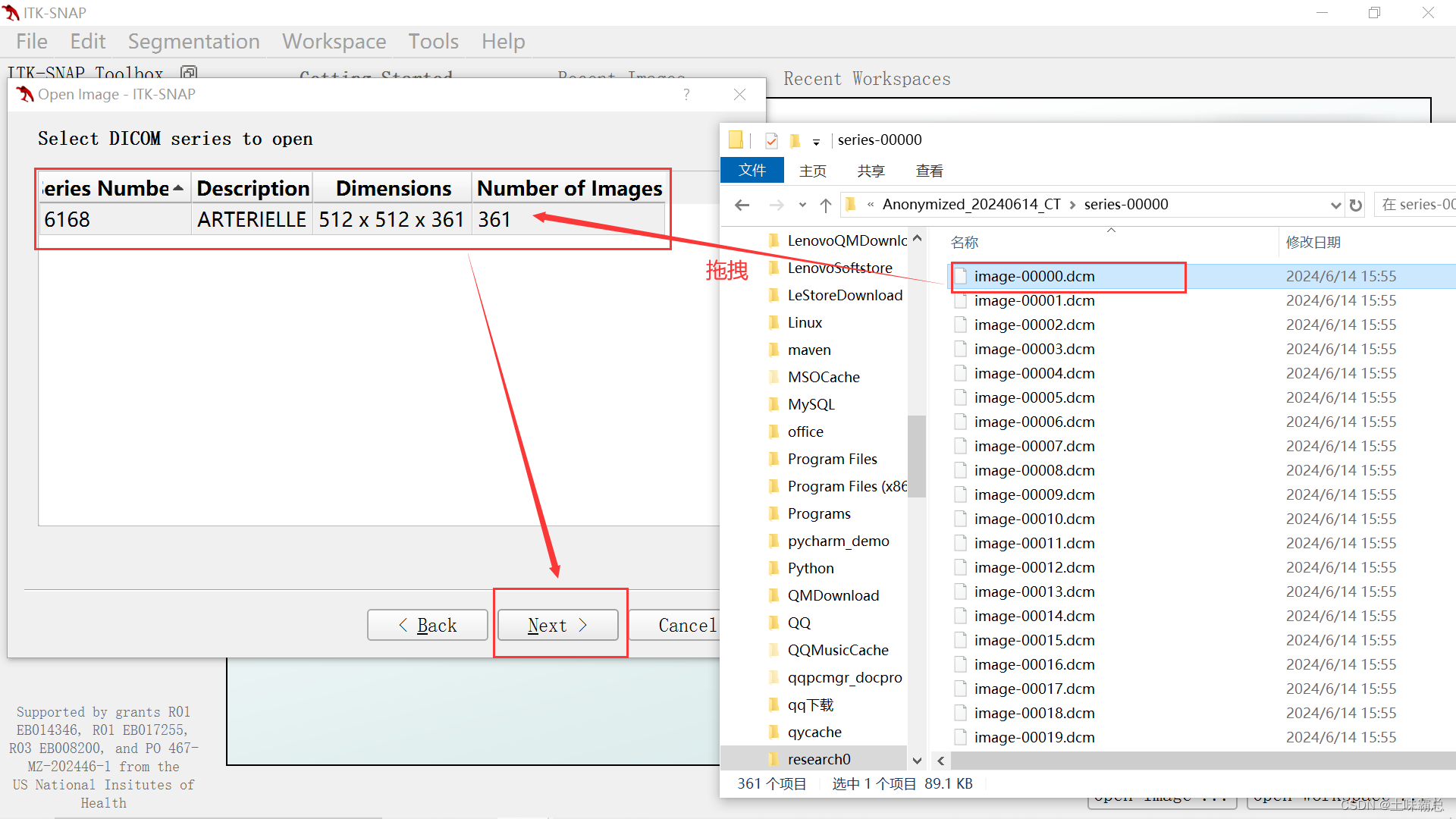Click the properties checkmark quick-access icon
Image resolution: width=1456 pixels, height=819 pixels.
pyautogui.click(x=771, y=140)
